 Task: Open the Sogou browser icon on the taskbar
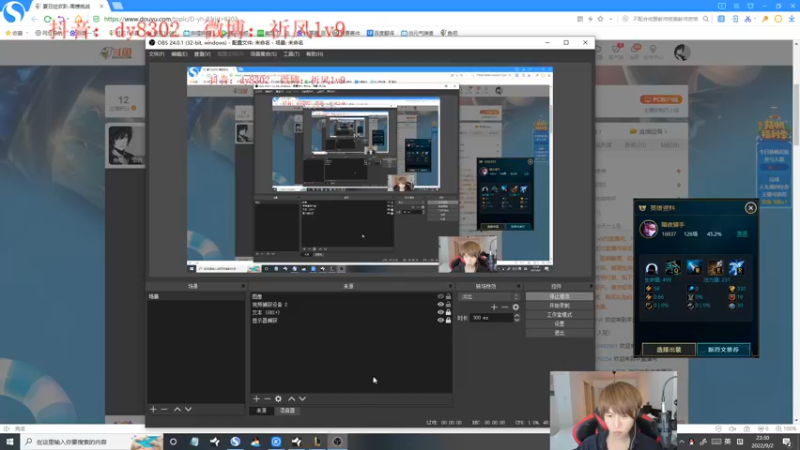[x=235, y=442]
